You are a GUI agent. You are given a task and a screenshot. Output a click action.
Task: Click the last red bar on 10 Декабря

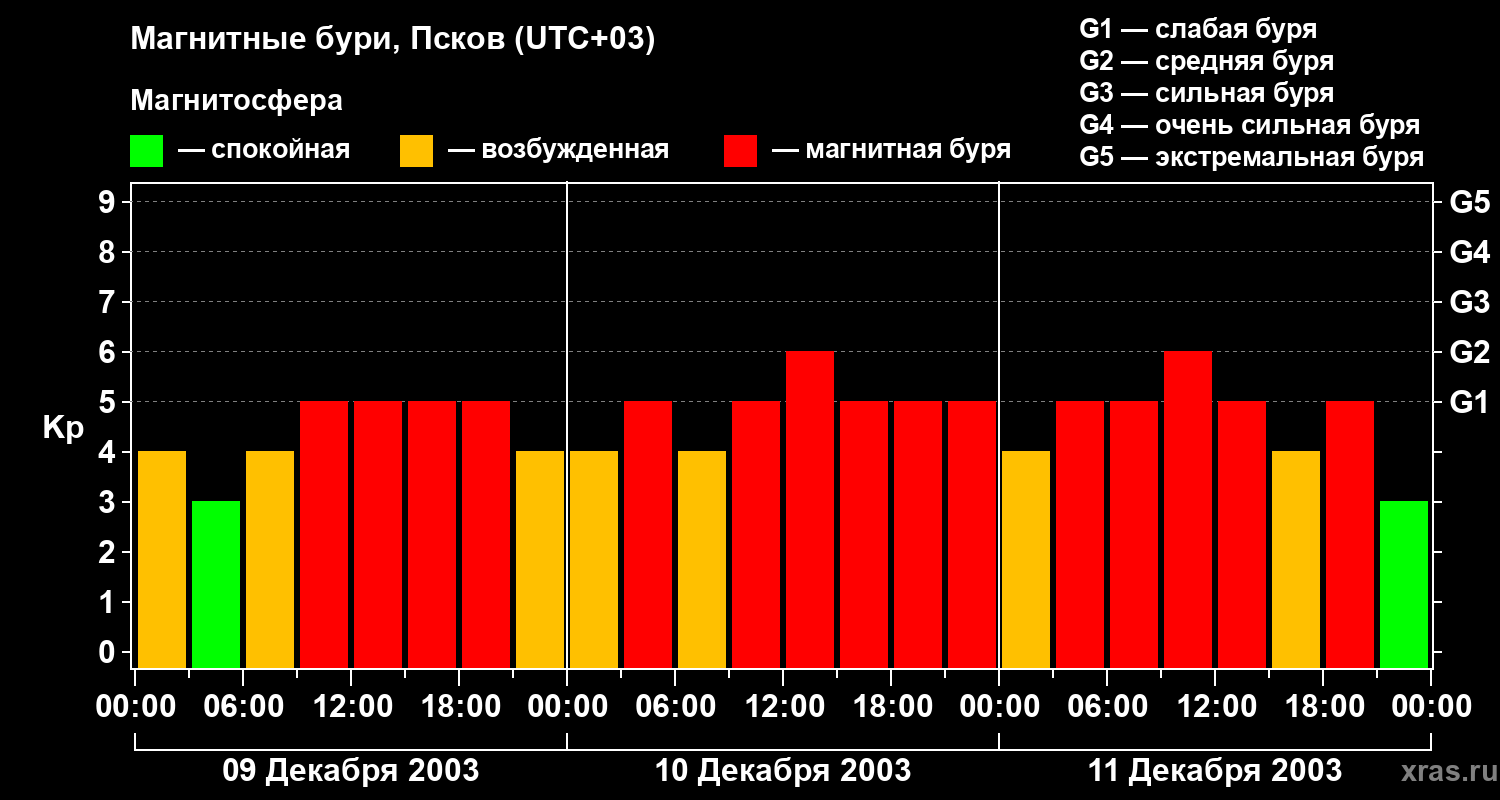pos(972,534)
